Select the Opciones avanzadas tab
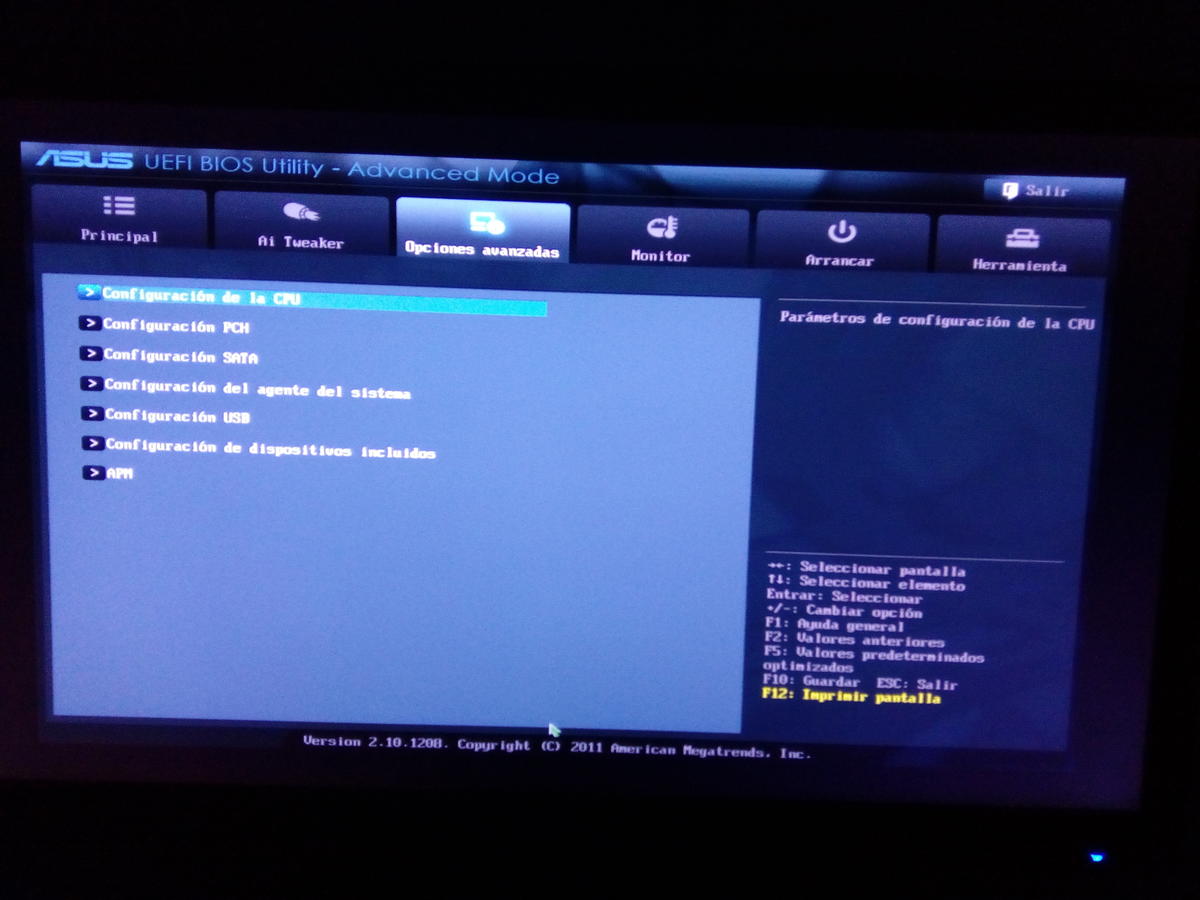1200x900 pixels. (x=482, y=230)
